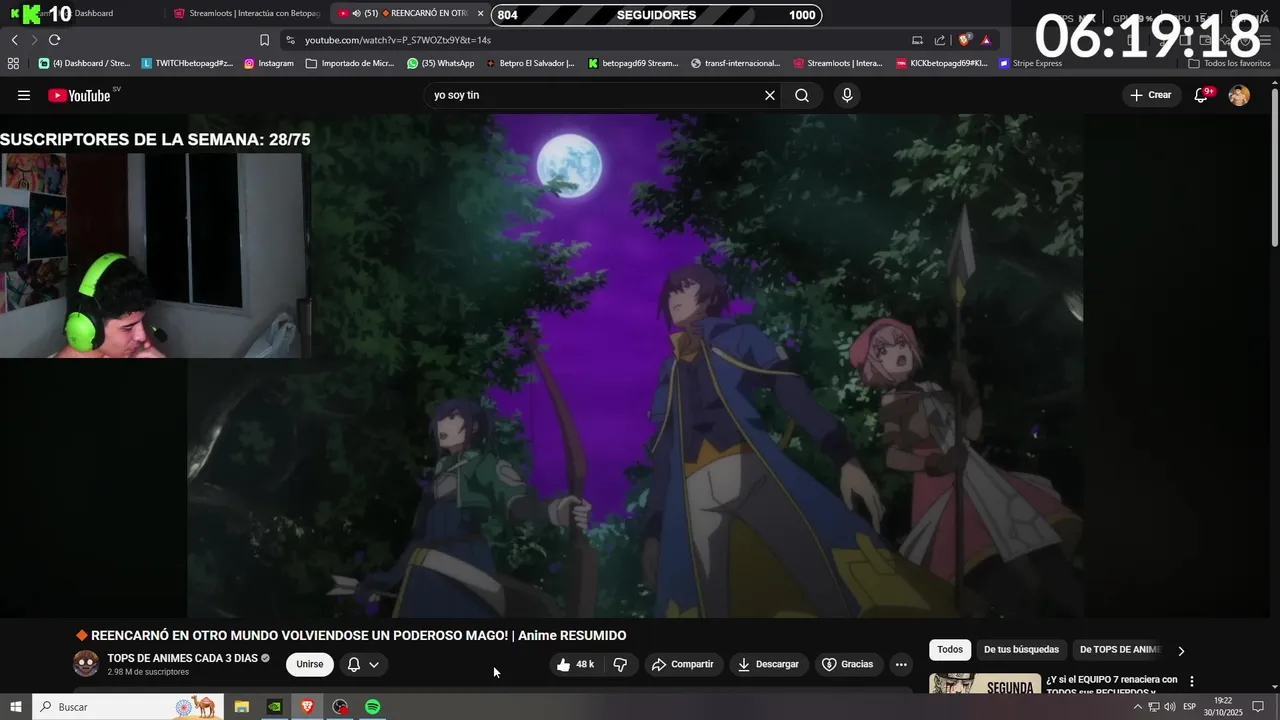Switch to the Streamloots browser tab

(246, 13)
